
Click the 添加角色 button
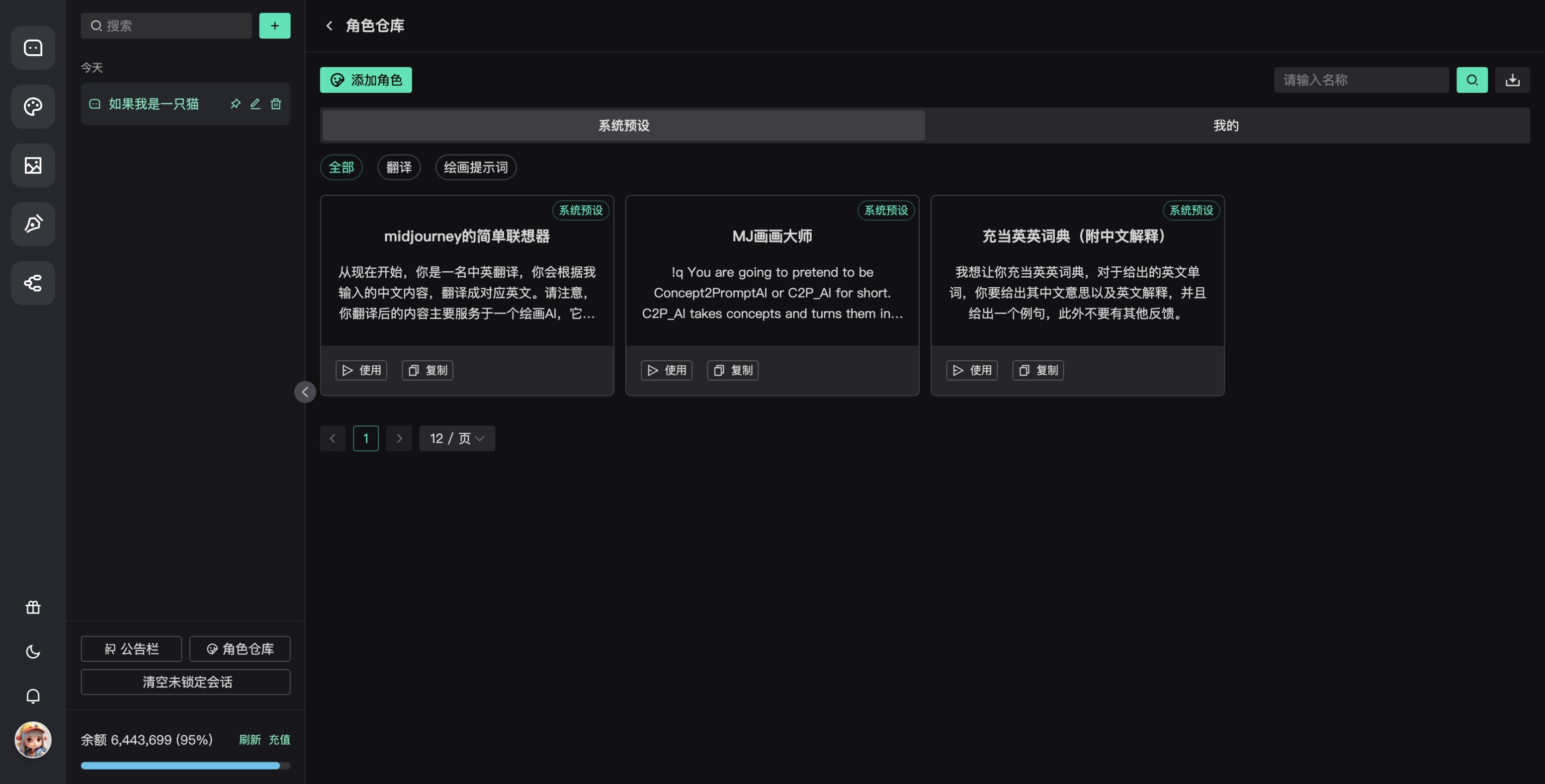(365, 79)
